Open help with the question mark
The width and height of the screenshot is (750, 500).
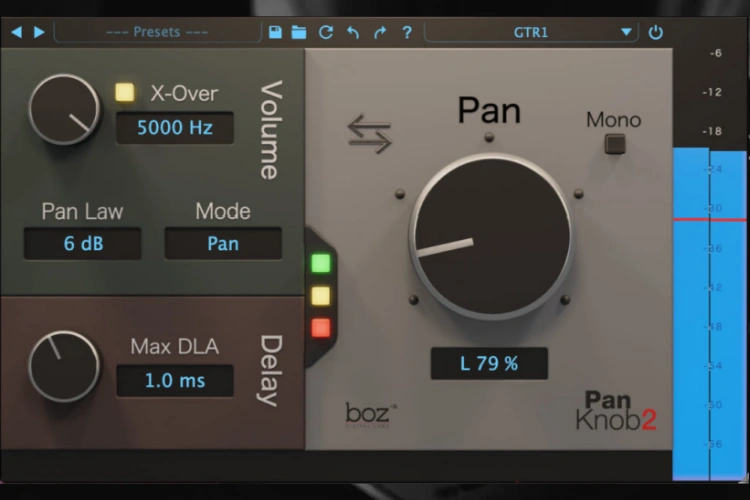click(x=407, y=32)
